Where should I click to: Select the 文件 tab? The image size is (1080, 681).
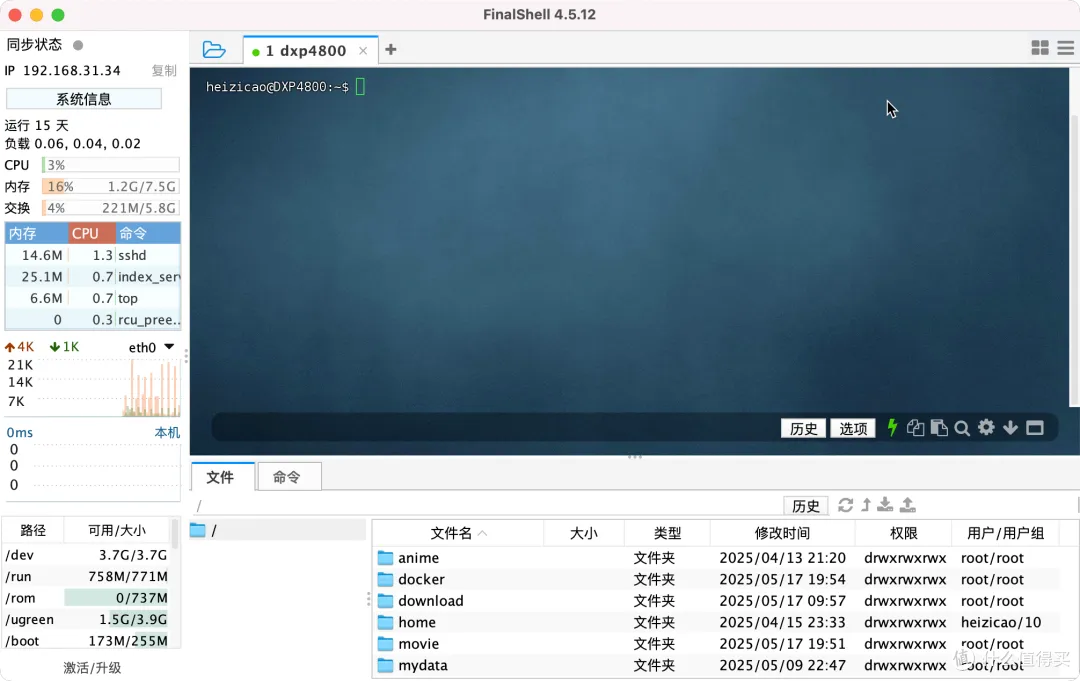click(220, 477)
